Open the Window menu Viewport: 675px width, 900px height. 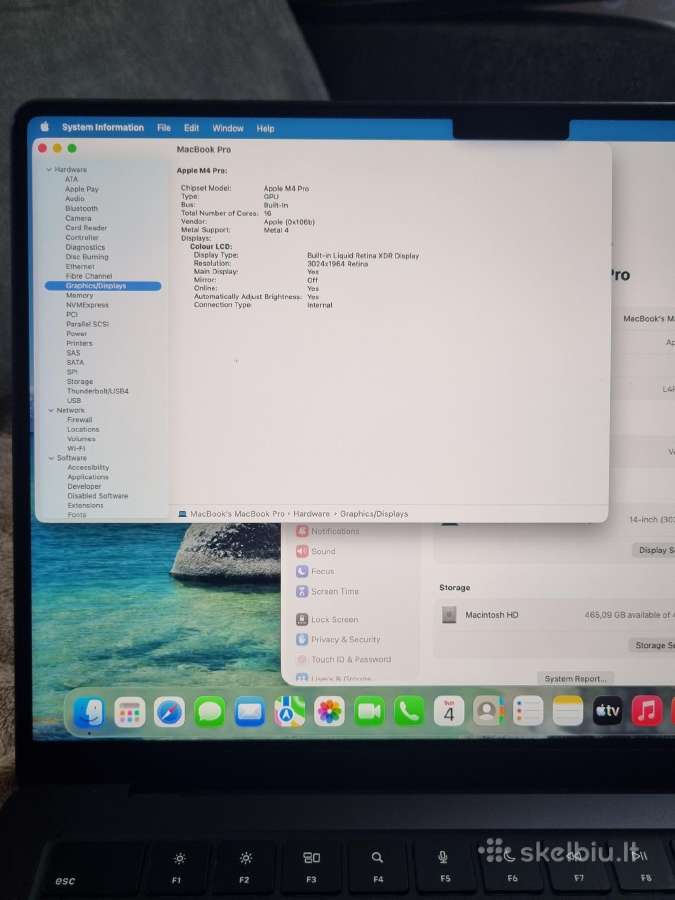point(228,129)
